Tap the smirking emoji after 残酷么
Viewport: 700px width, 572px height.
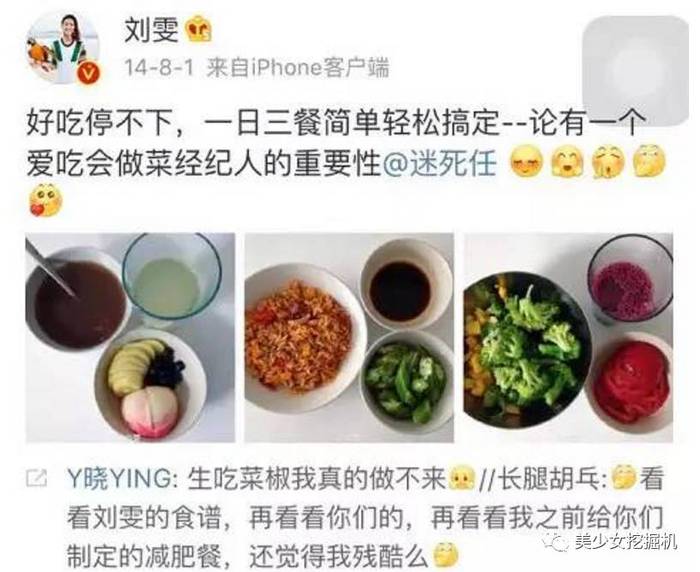[x=446, y=556]
